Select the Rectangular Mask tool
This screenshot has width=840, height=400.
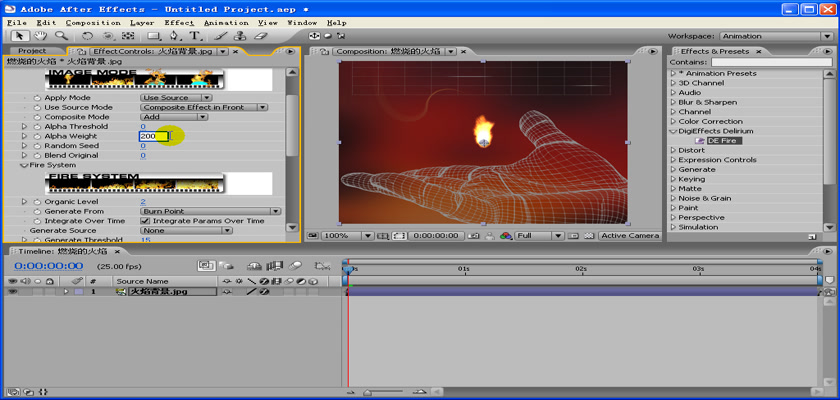click(x=154, y=36)
